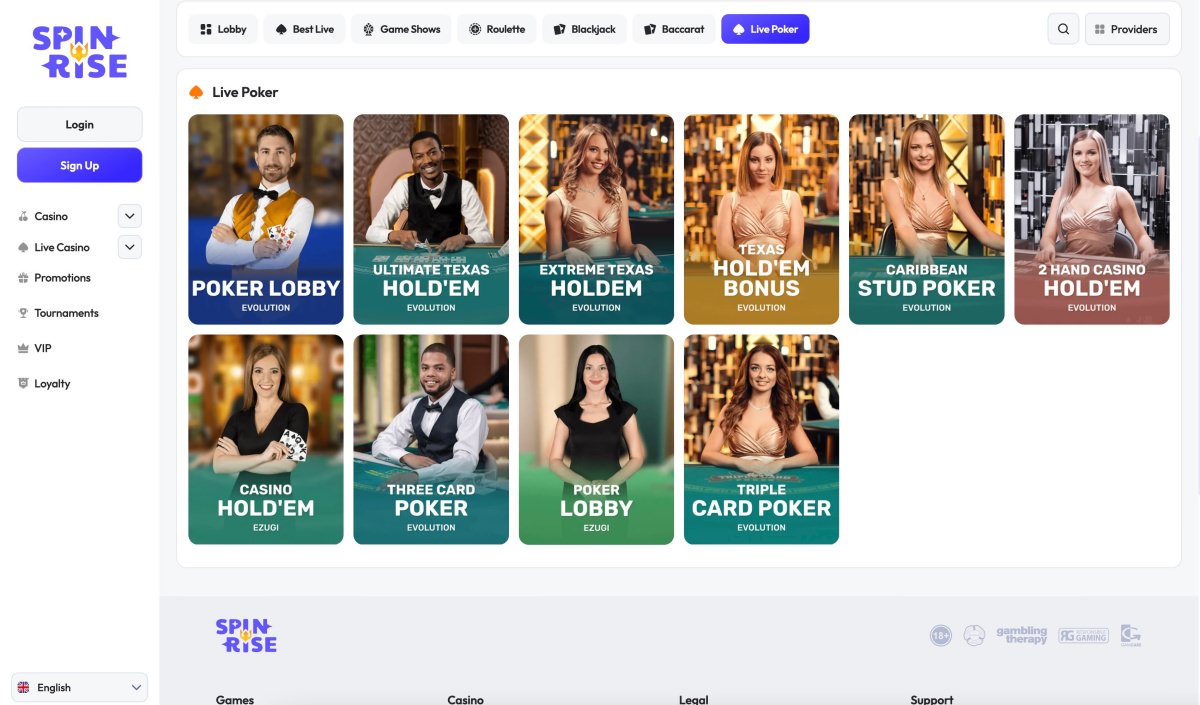The height and width of the screenshot is (705, 1200).
Task: Click the search magnifier icon
Action: (x=1063, y=29)
